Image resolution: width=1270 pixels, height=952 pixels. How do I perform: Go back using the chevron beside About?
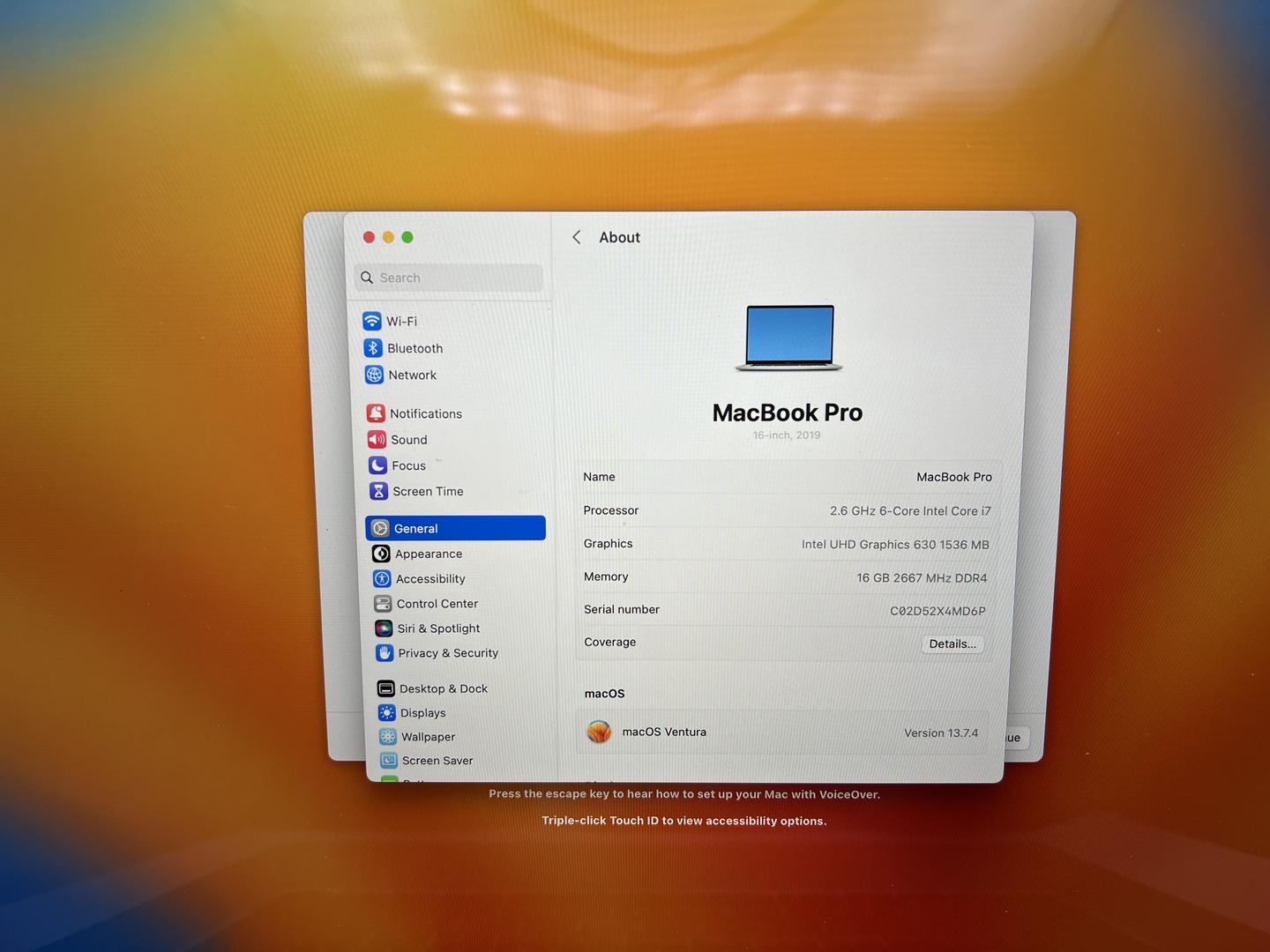pos(577,237)
